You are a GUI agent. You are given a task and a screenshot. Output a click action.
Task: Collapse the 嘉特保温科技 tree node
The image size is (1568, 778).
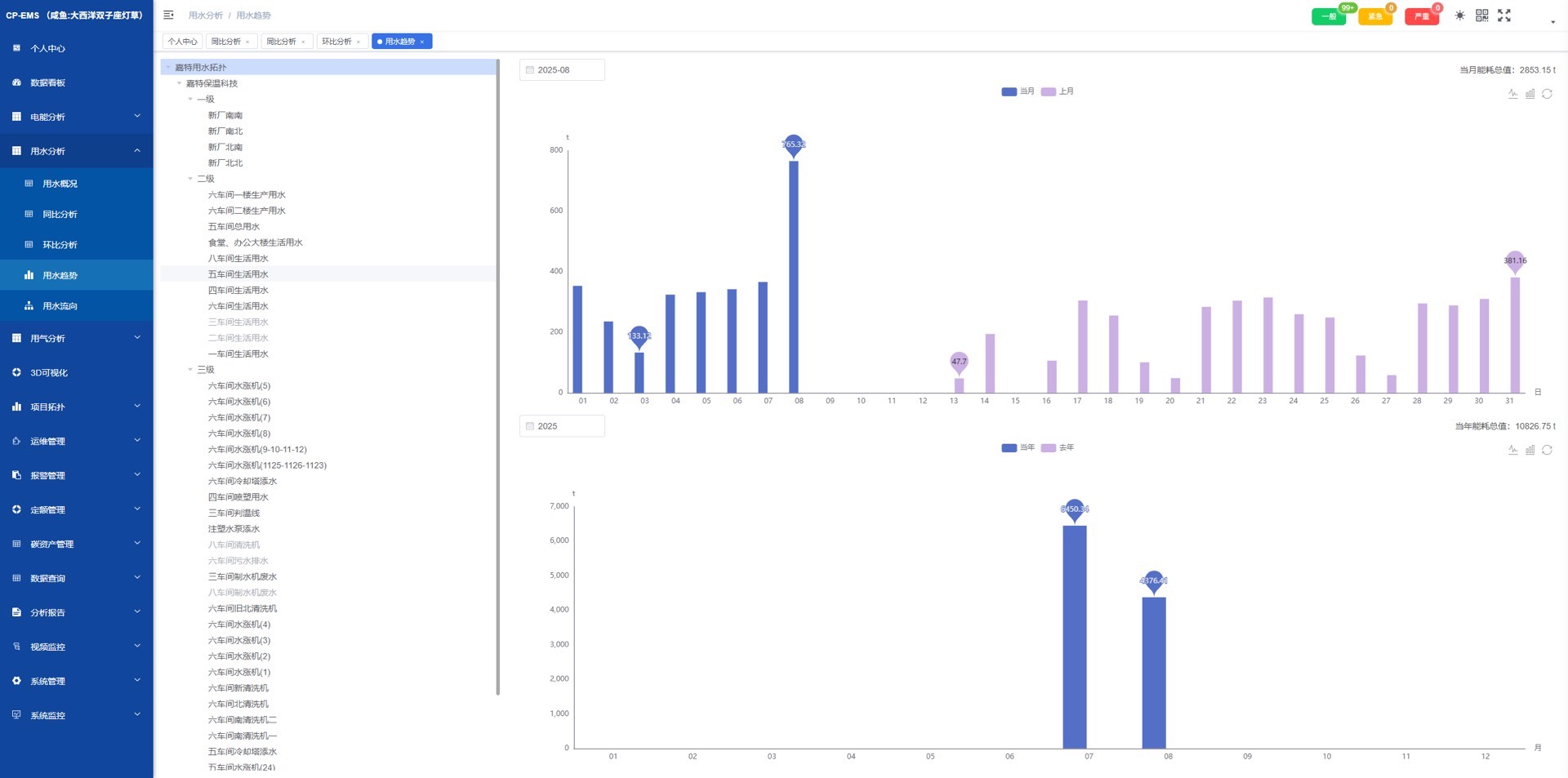click(x=180, y=83)
